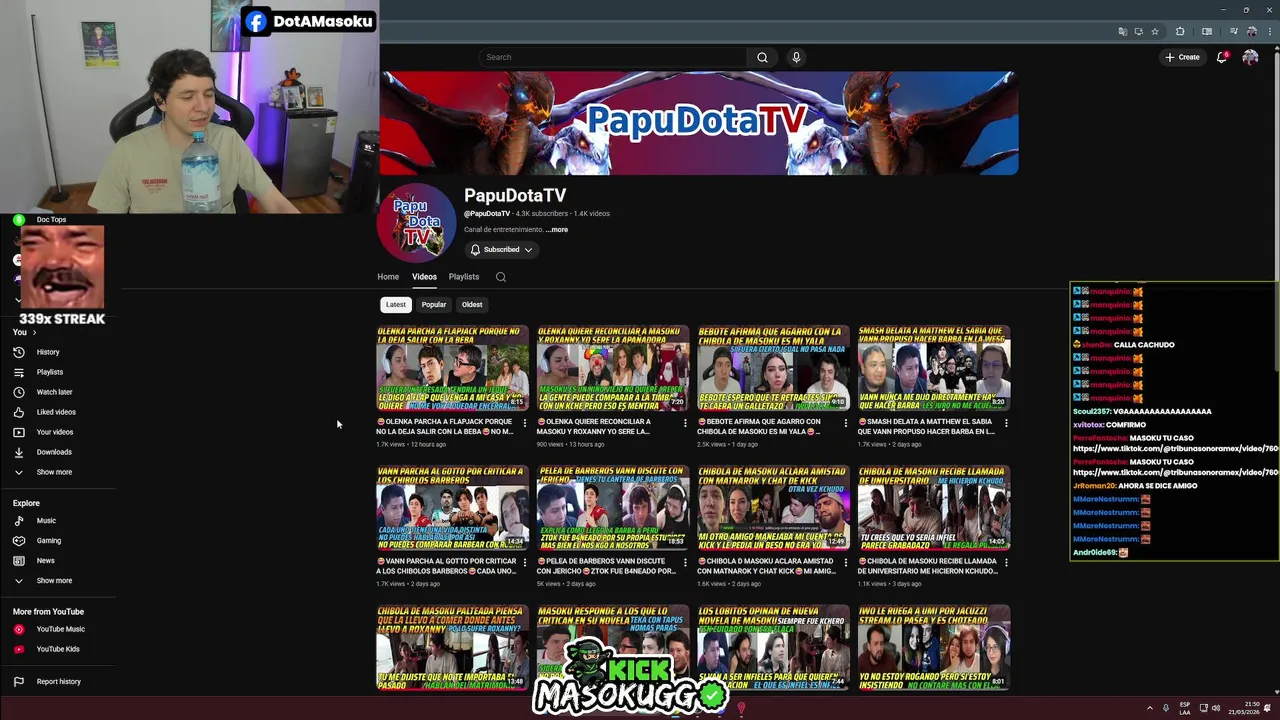Click the PapuDotaTV channel banner
The image size is (1280, 720).
click(x=698, y=123)
